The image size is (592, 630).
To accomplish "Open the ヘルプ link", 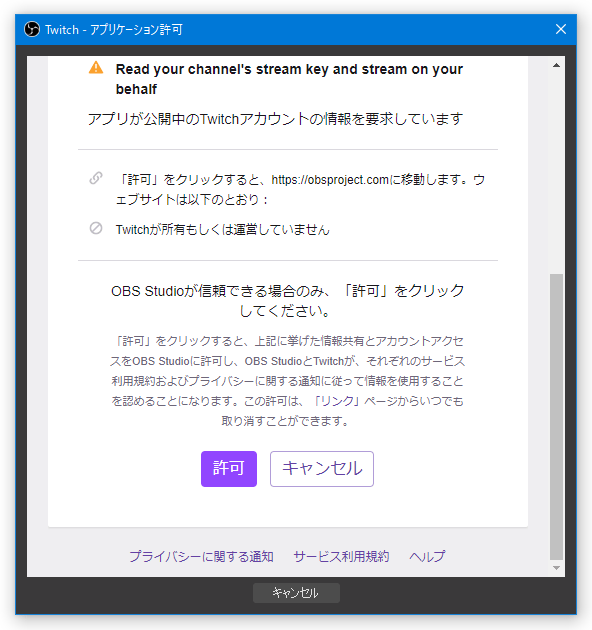I will click(x=427, y=556).
